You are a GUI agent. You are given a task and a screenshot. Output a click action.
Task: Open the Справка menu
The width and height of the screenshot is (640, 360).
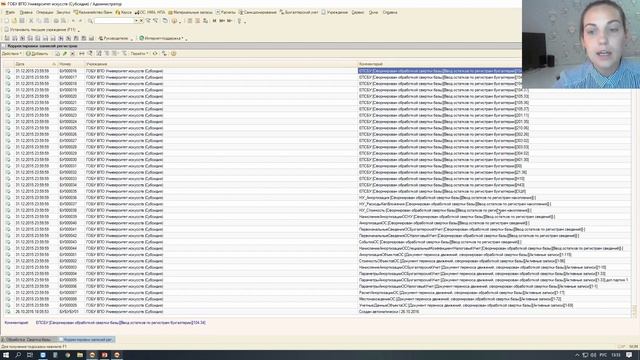click(390, 12)
